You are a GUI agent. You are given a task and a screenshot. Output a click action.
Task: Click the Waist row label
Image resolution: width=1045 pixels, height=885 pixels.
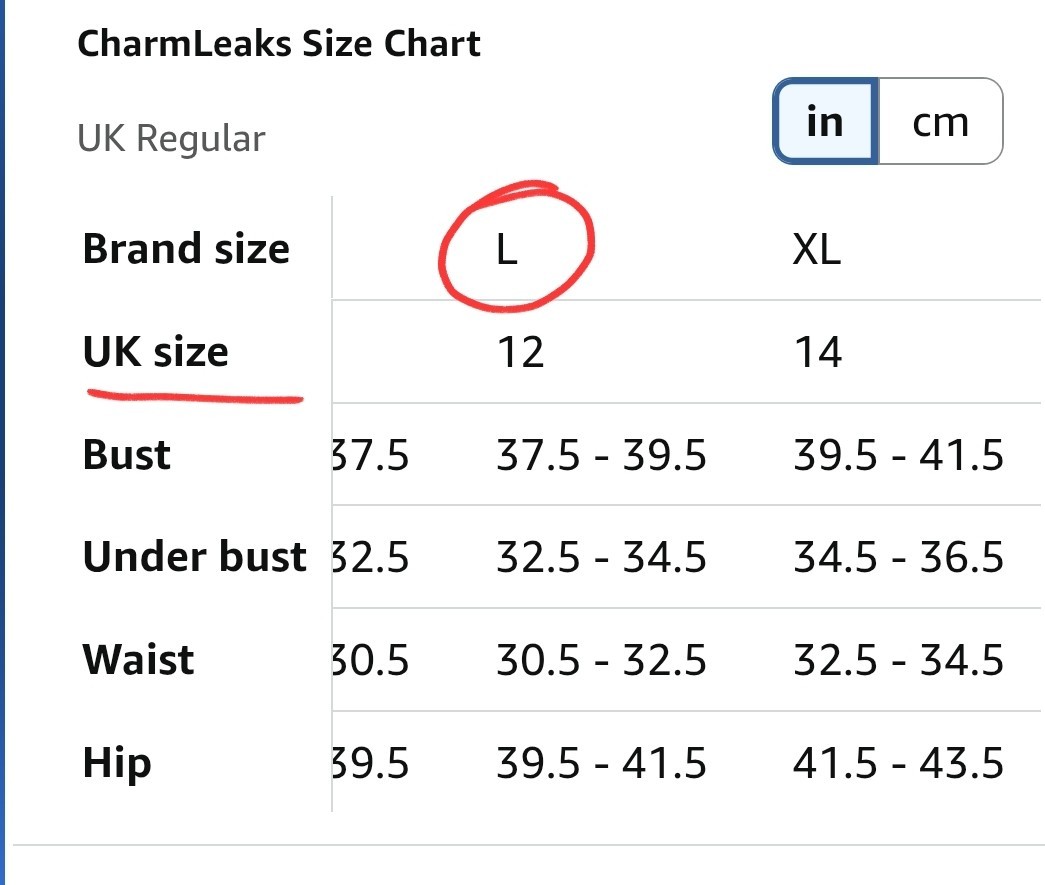click(138, 660)
